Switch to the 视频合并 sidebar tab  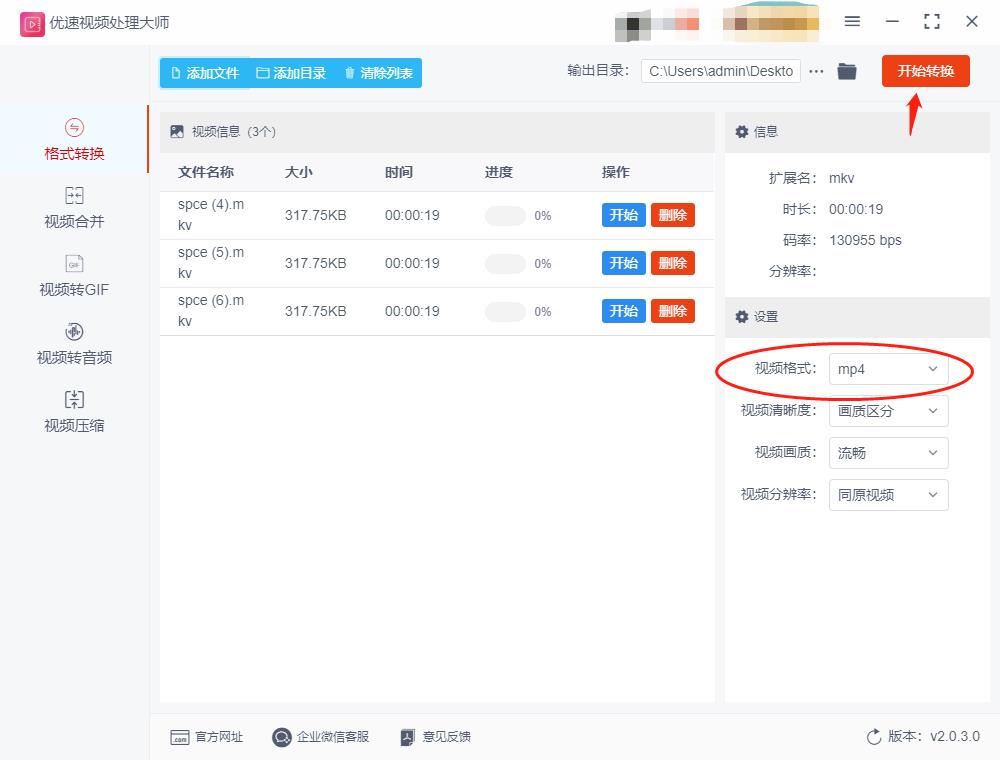tap(74, 208)
